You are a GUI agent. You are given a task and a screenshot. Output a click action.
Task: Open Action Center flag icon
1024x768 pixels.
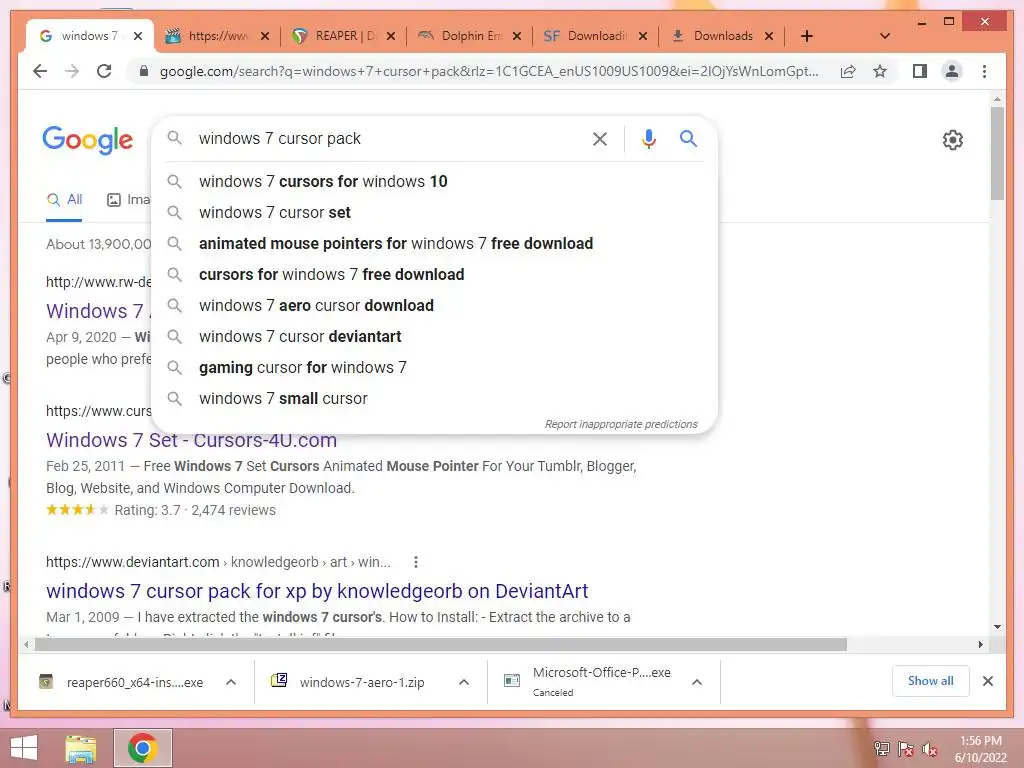click(x=906, y=750)
